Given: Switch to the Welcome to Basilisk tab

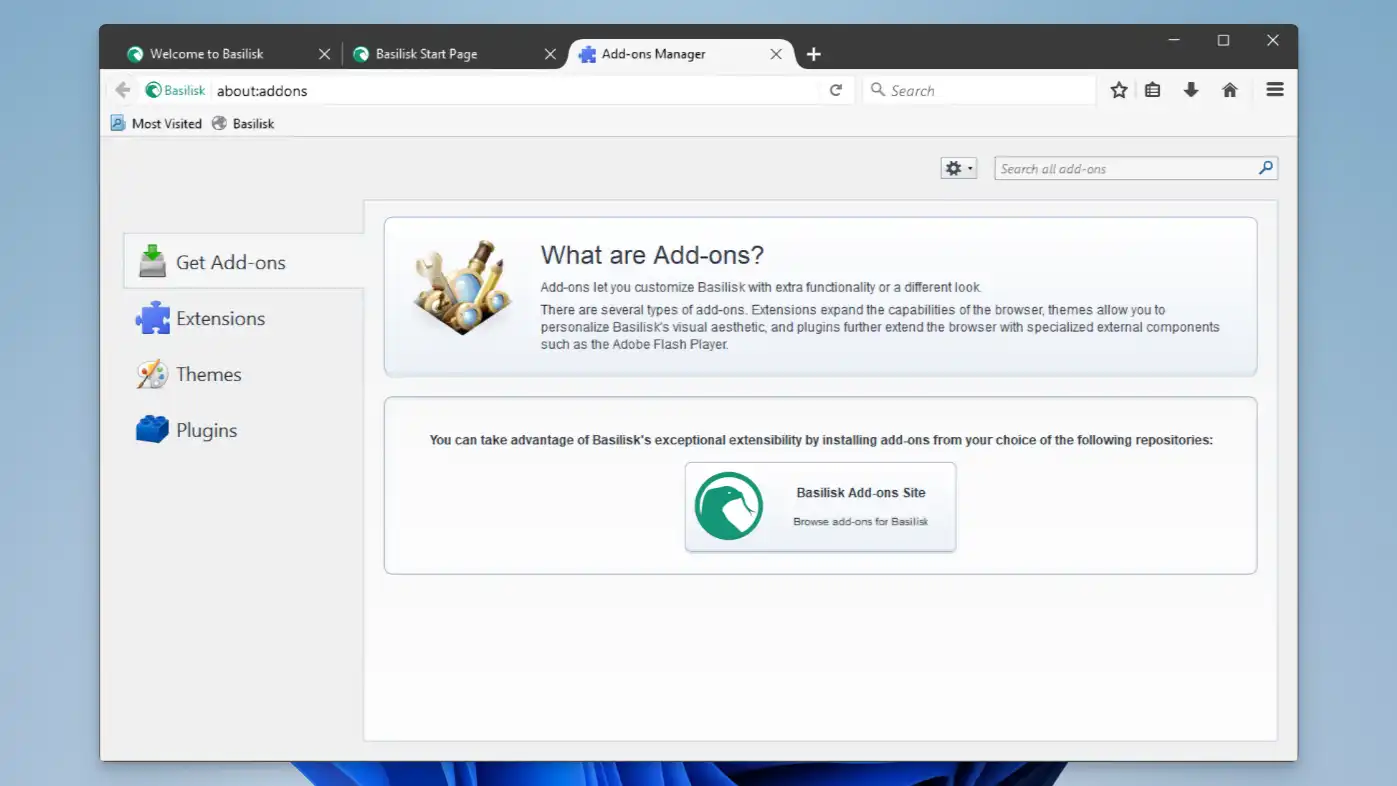Looking at the screenshot, I should point(207,53).
